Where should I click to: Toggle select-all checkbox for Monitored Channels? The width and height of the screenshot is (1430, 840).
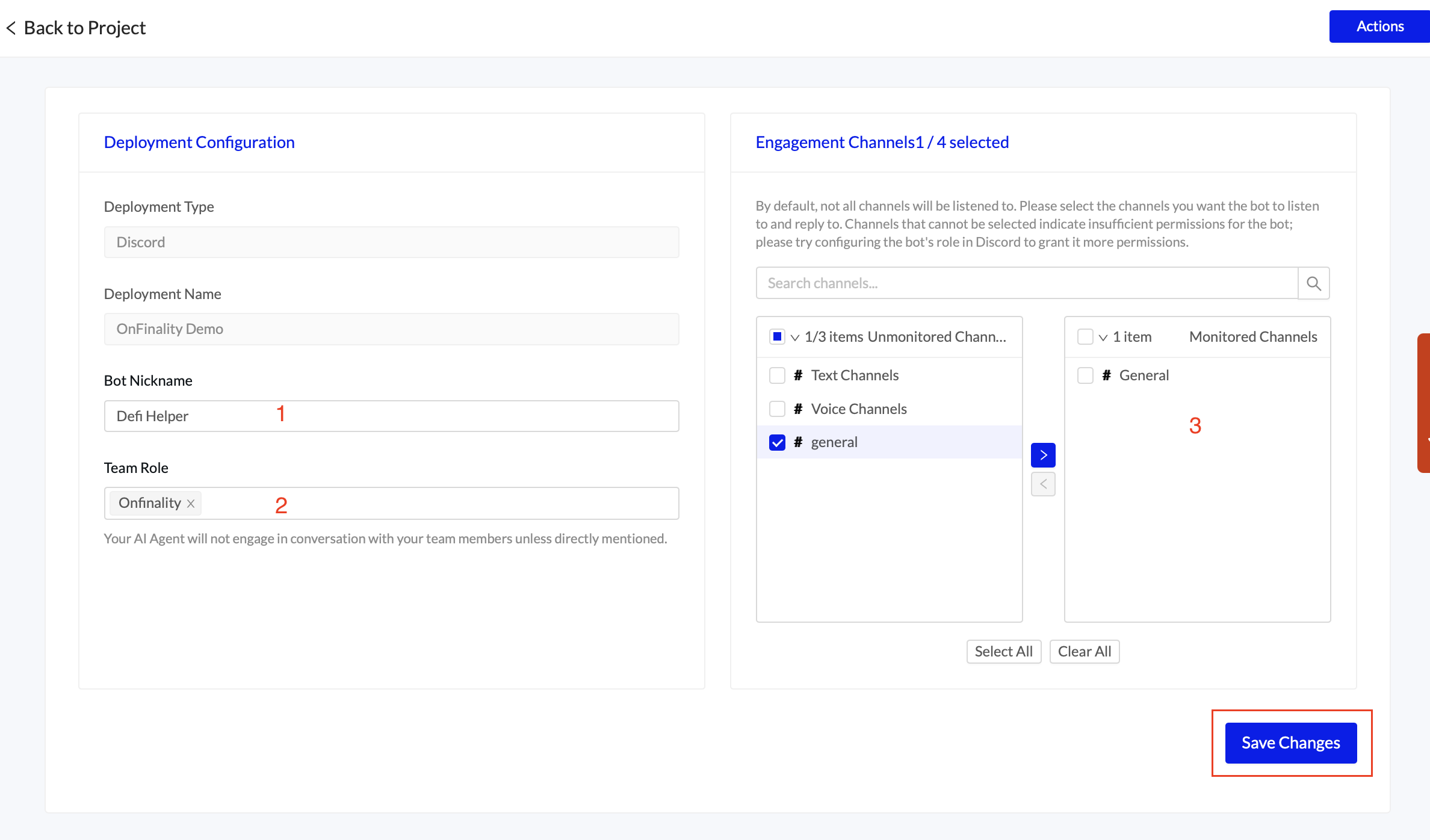[1085, 336]
